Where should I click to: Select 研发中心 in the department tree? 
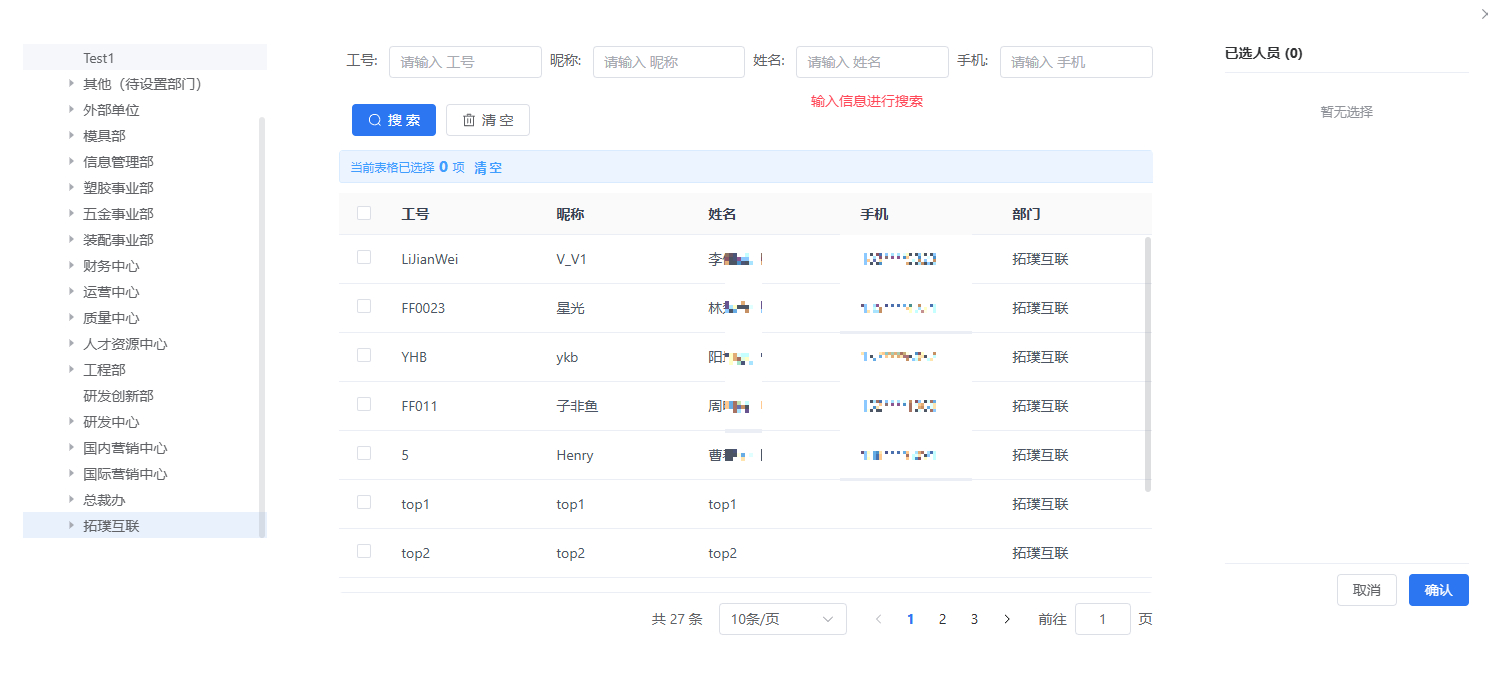111,422
